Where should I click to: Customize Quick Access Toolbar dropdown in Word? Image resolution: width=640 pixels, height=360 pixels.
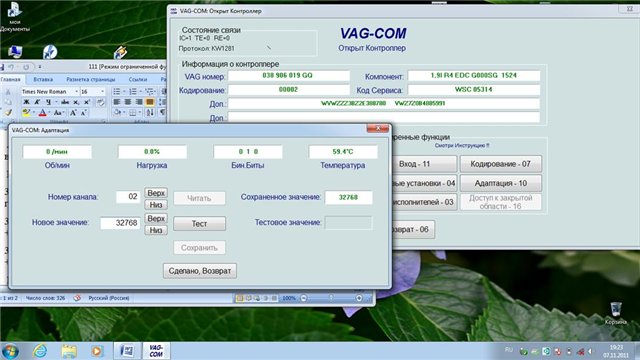pos(40,67)
